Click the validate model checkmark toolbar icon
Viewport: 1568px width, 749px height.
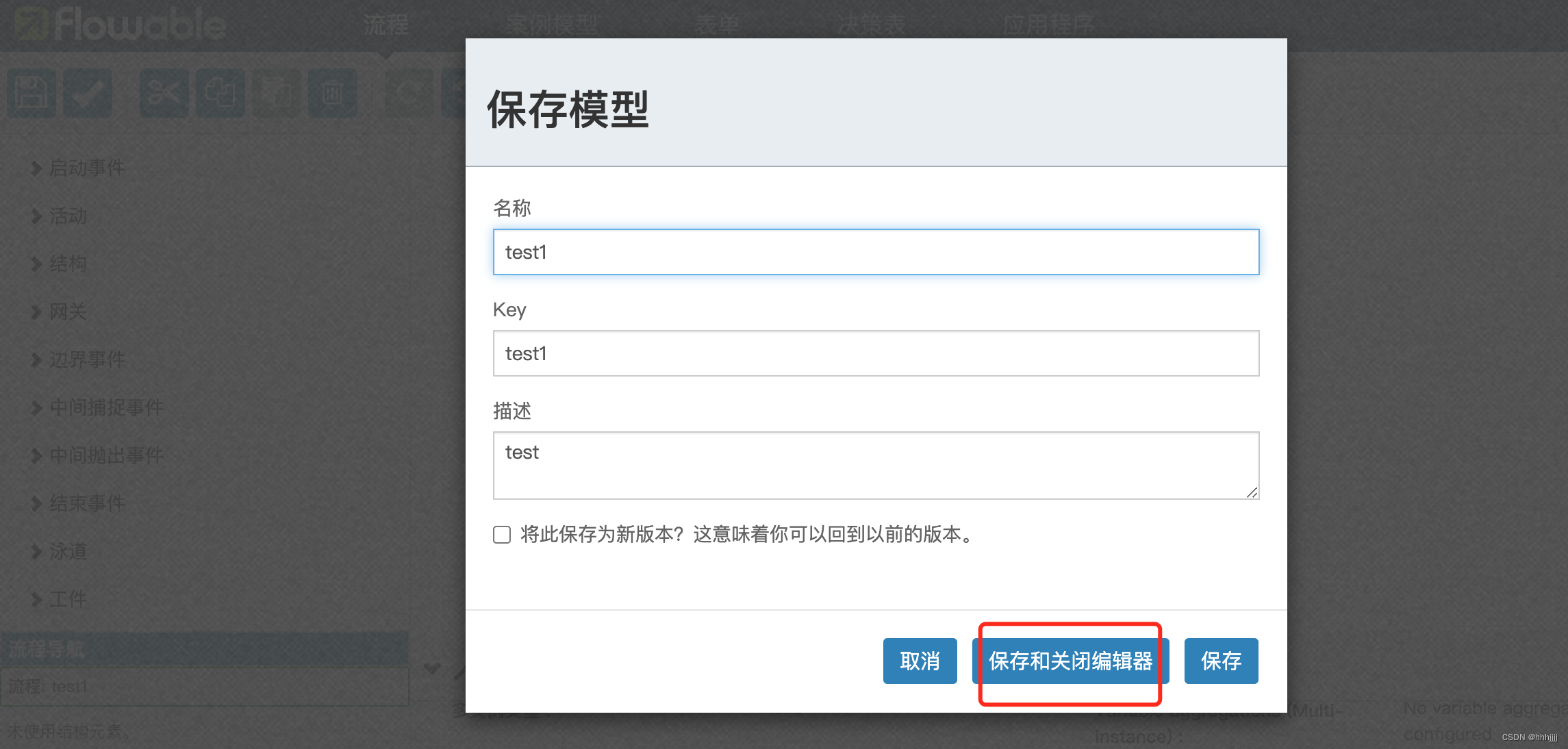[88, 92]
